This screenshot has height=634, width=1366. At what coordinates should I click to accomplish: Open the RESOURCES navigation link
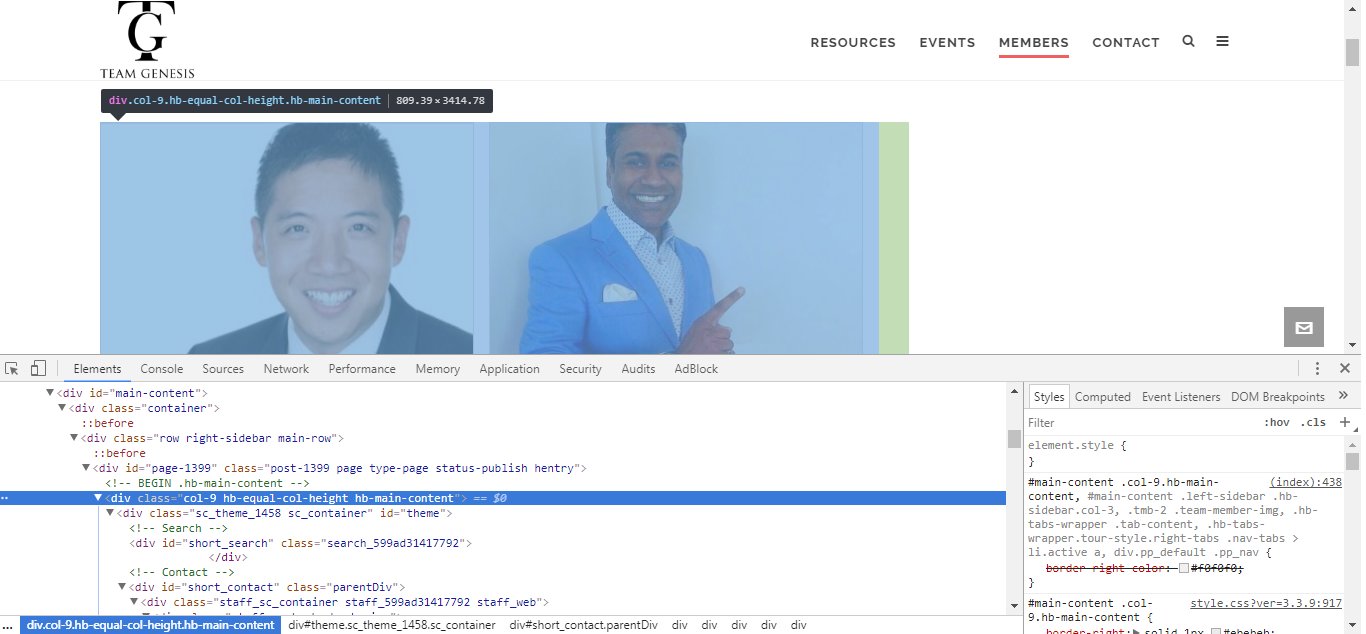[853, 42]
